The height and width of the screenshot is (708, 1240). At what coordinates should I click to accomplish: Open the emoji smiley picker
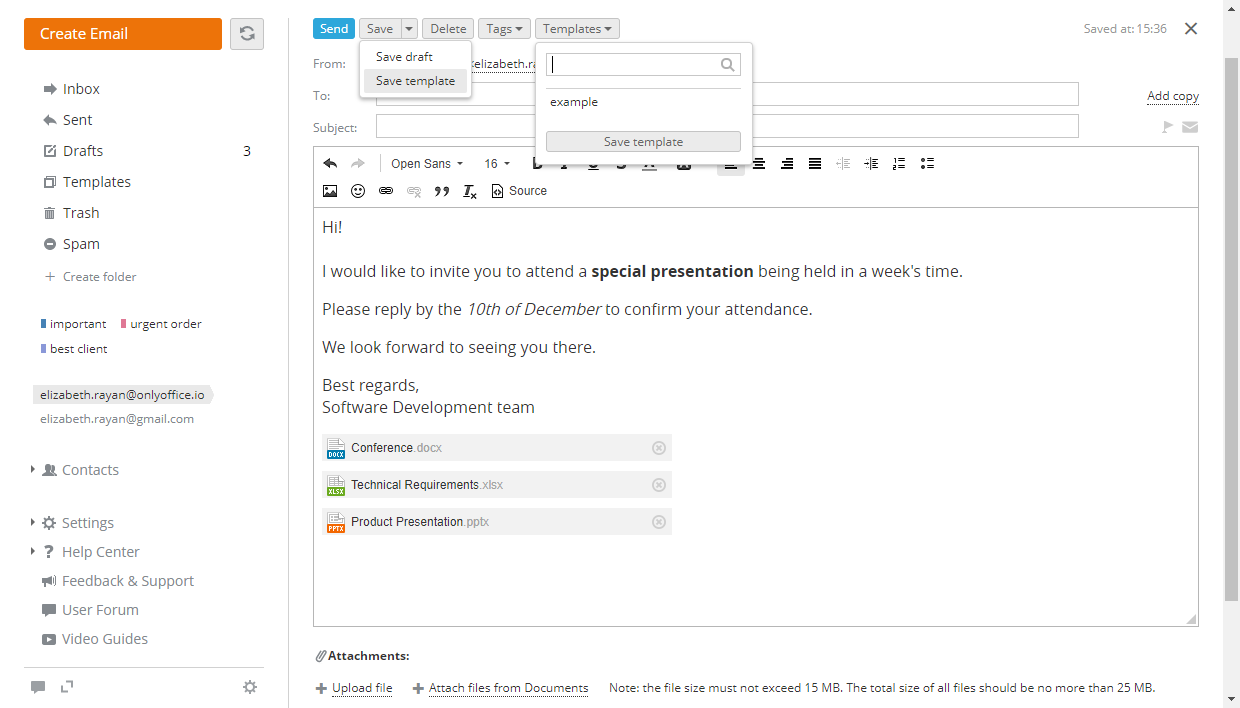coord(358,191)
